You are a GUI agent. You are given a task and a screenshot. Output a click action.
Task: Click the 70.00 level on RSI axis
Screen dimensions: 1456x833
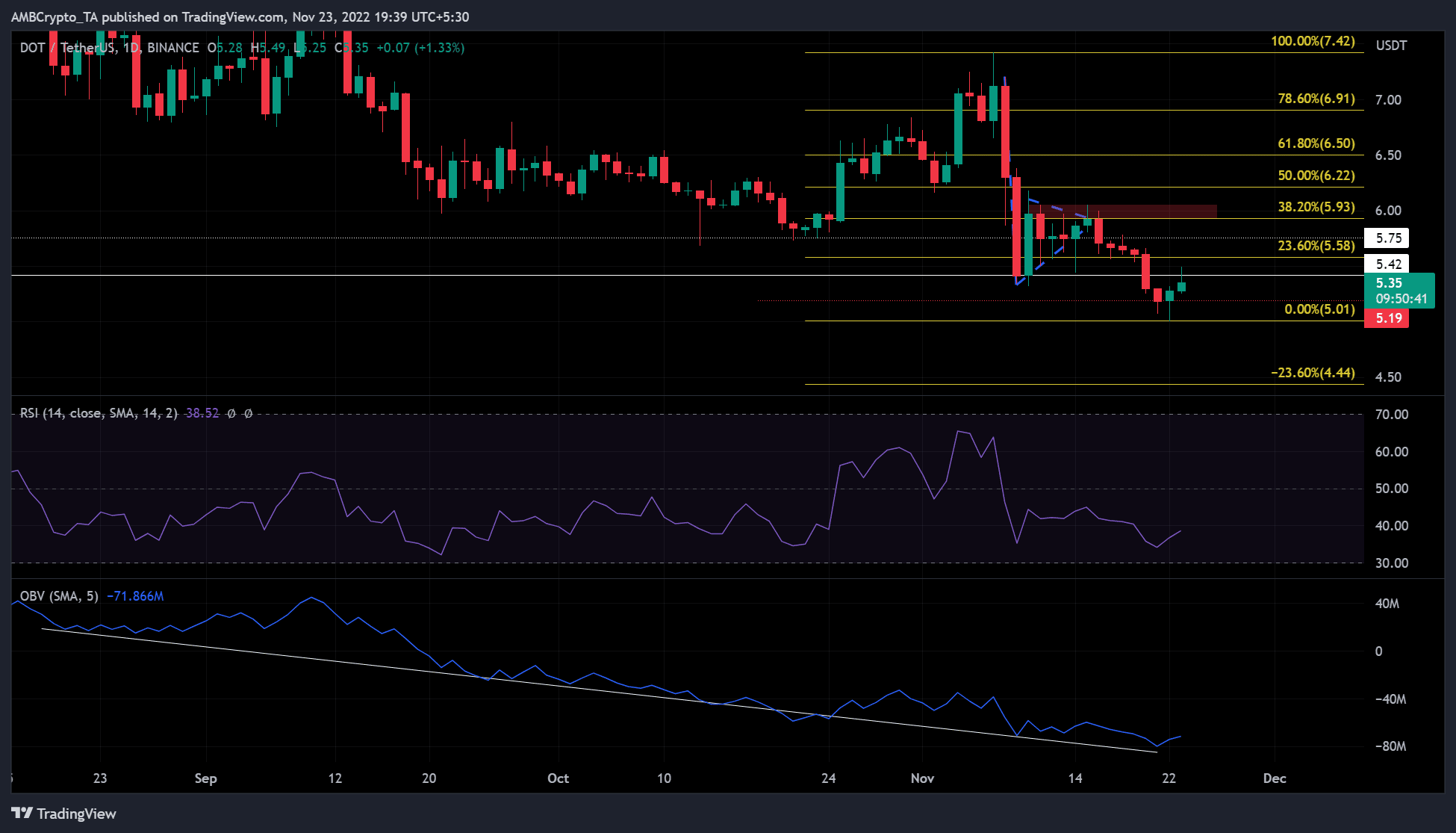click(x=1392, y=415)
